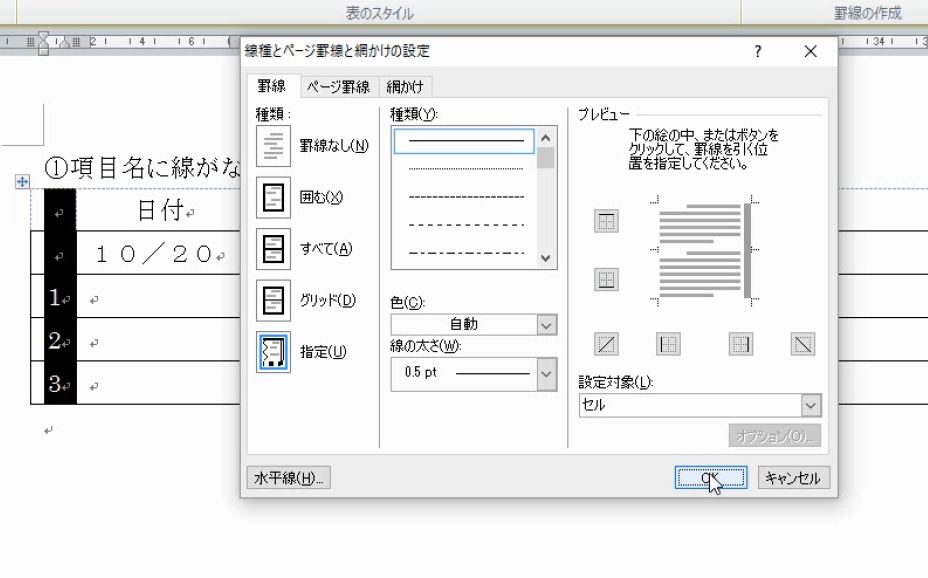This screenshot has width=928, height=578.
Task: Click the row 1 numbered cell
Action: click(60, 297)
